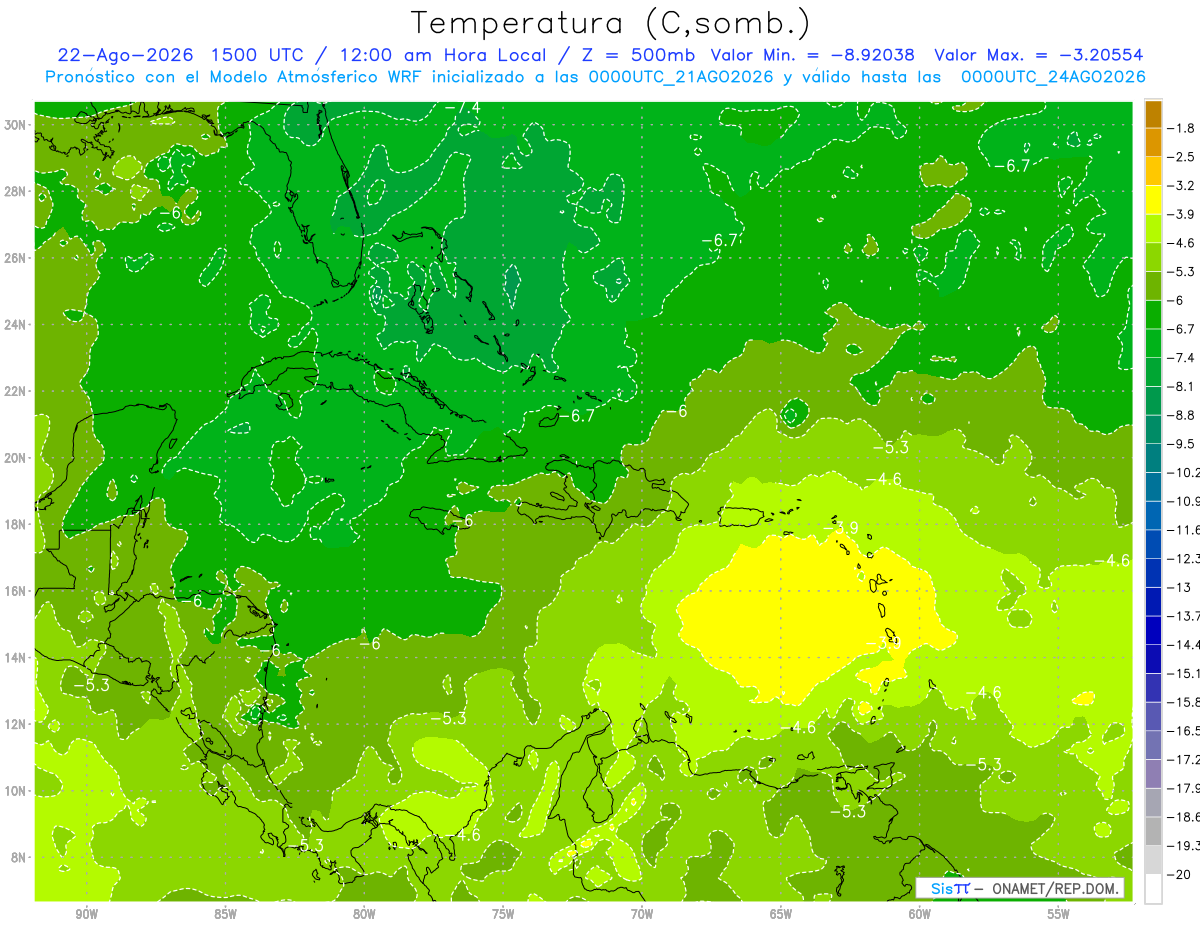Click the purple swatch between -17.2 and -17.9
Screen dimensions: 1200x927
point(1153,774)
